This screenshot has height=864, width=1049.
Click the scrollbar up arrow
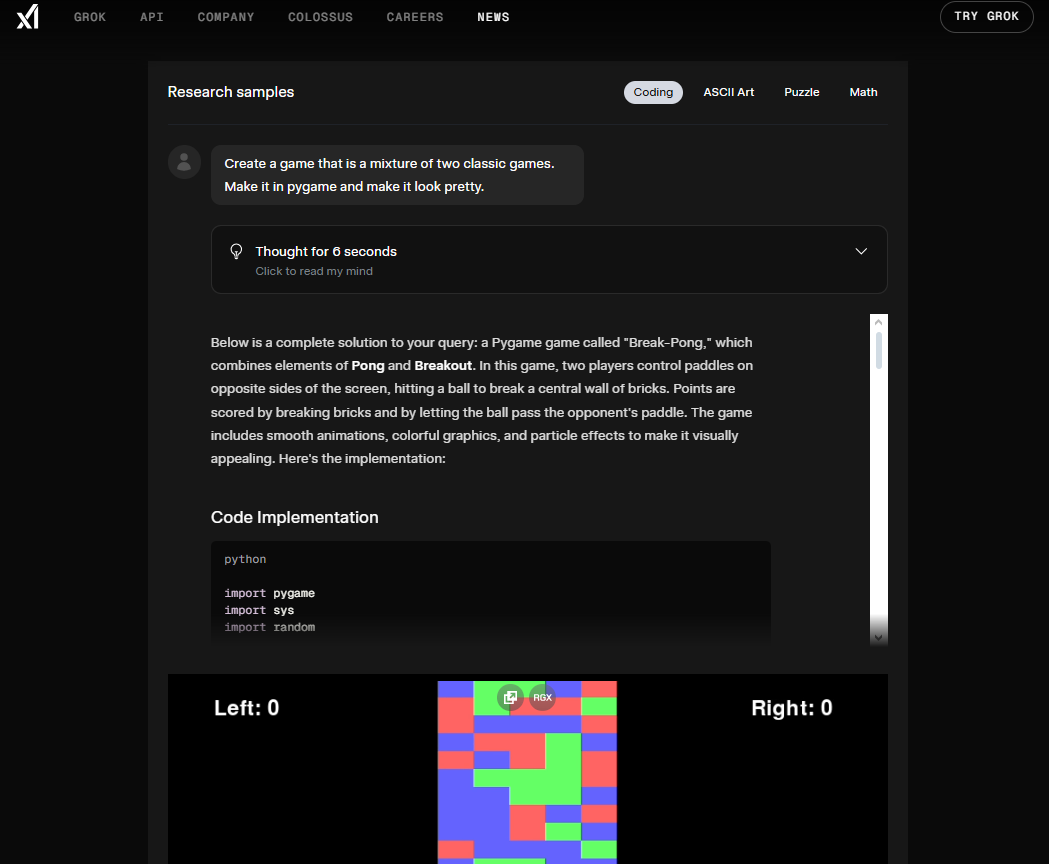pos(879,323)
